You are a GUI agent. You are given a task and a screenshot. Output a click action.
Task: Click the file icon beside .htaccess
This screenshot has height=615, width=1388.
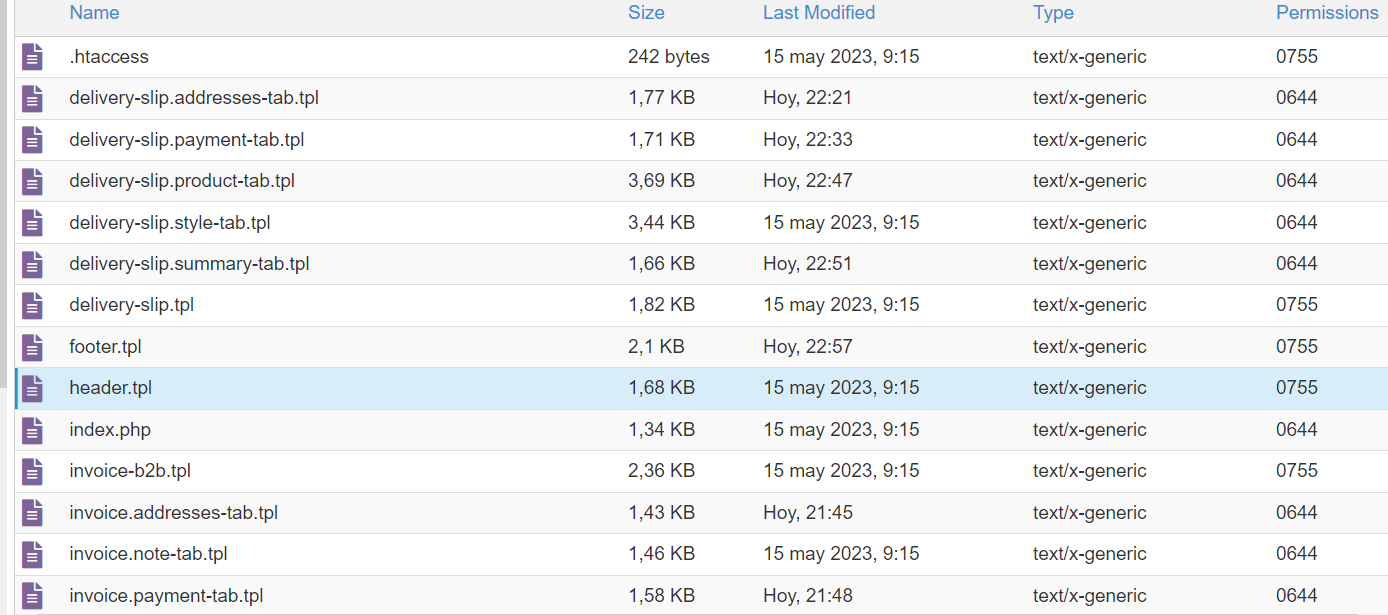coord(33,57)
